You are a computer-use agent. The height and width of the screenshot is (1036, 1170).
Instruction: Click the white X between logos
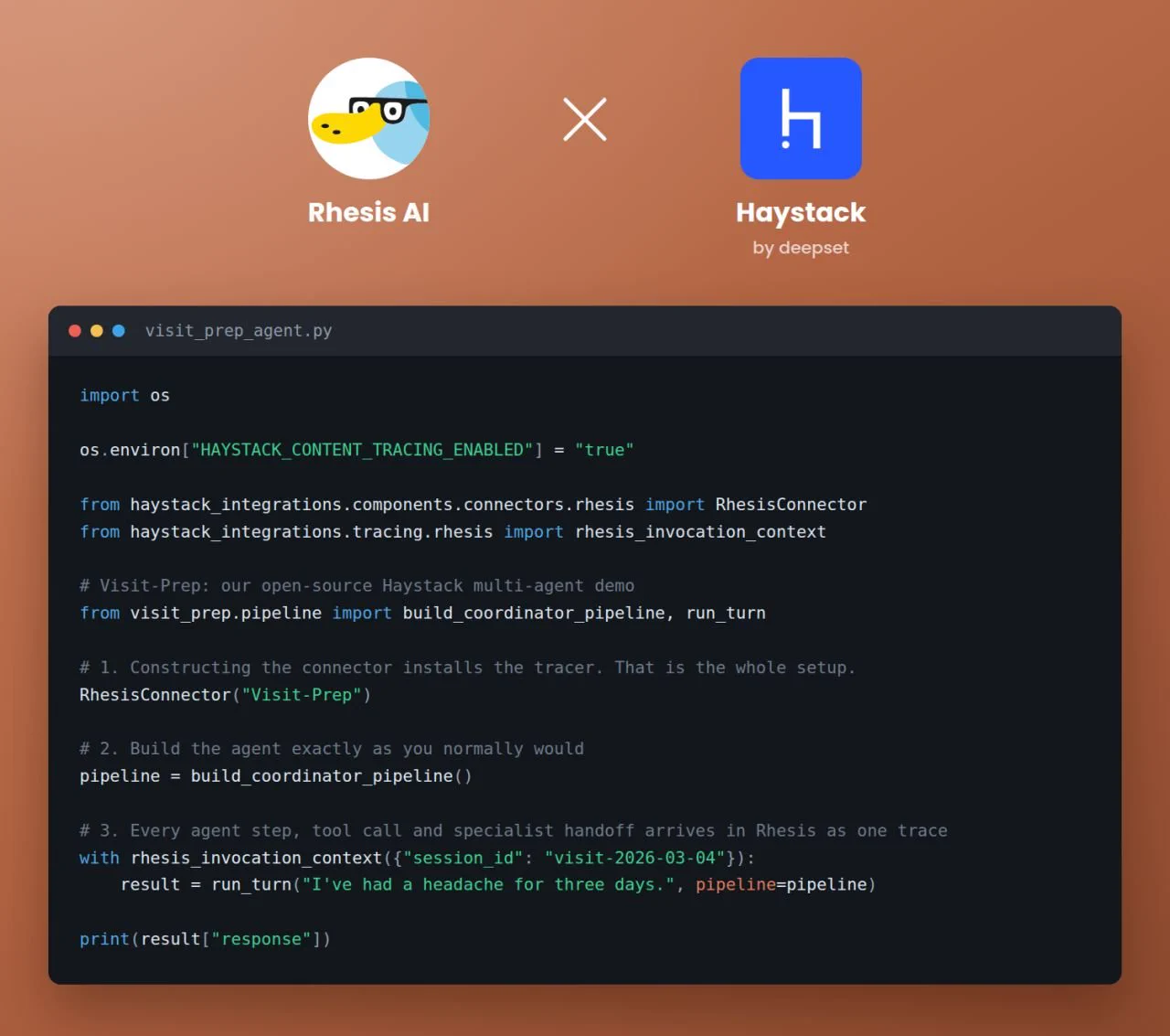(585, 119)
